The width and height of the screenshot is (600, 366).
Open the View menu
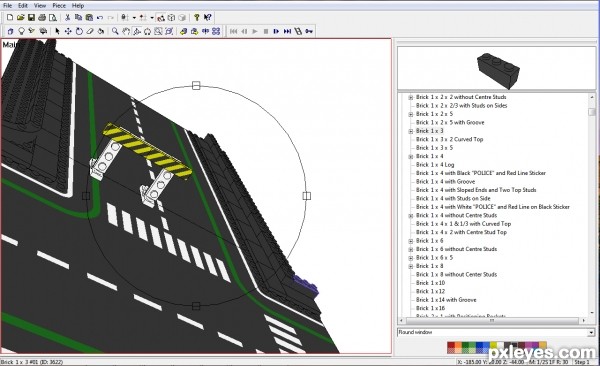tap(40, 5)
